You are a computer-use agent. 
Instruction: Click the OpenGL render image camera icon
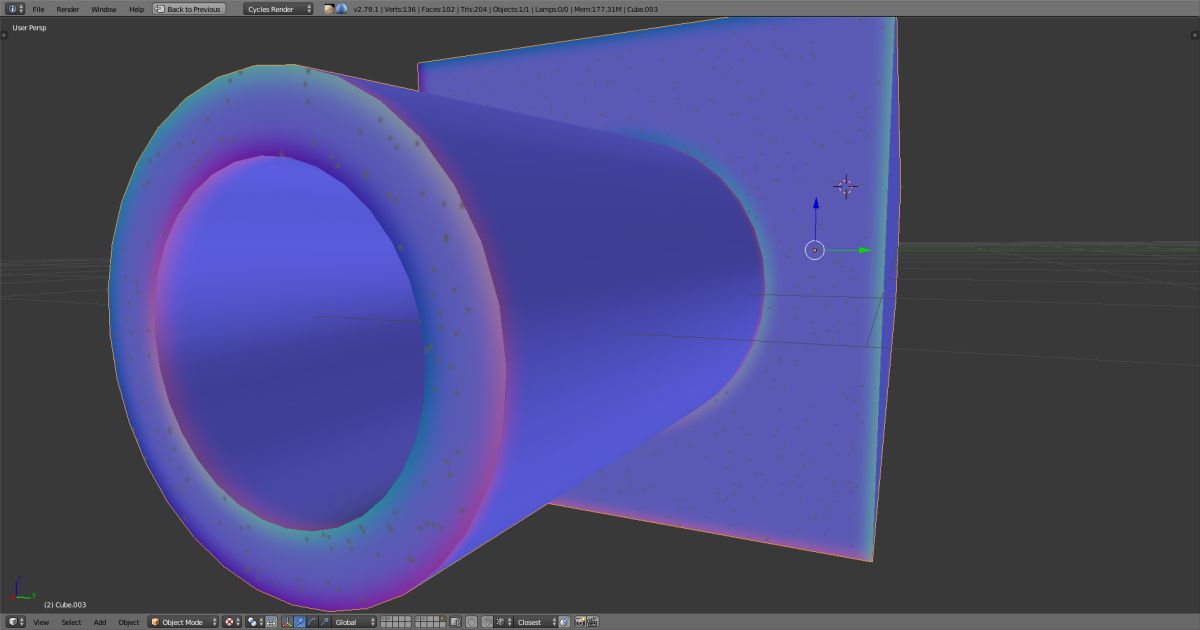click(580, 622)
